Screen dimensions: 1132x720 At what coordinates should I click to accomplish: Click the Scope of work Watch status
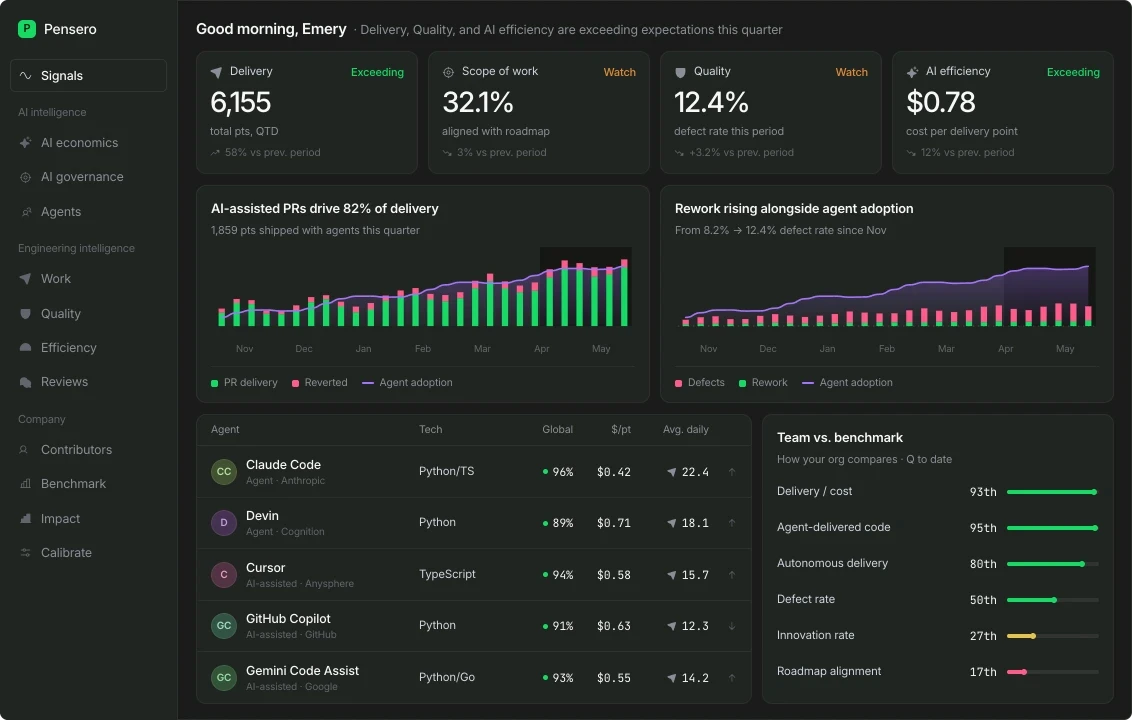pyautogui.click(x=619, y=72)
